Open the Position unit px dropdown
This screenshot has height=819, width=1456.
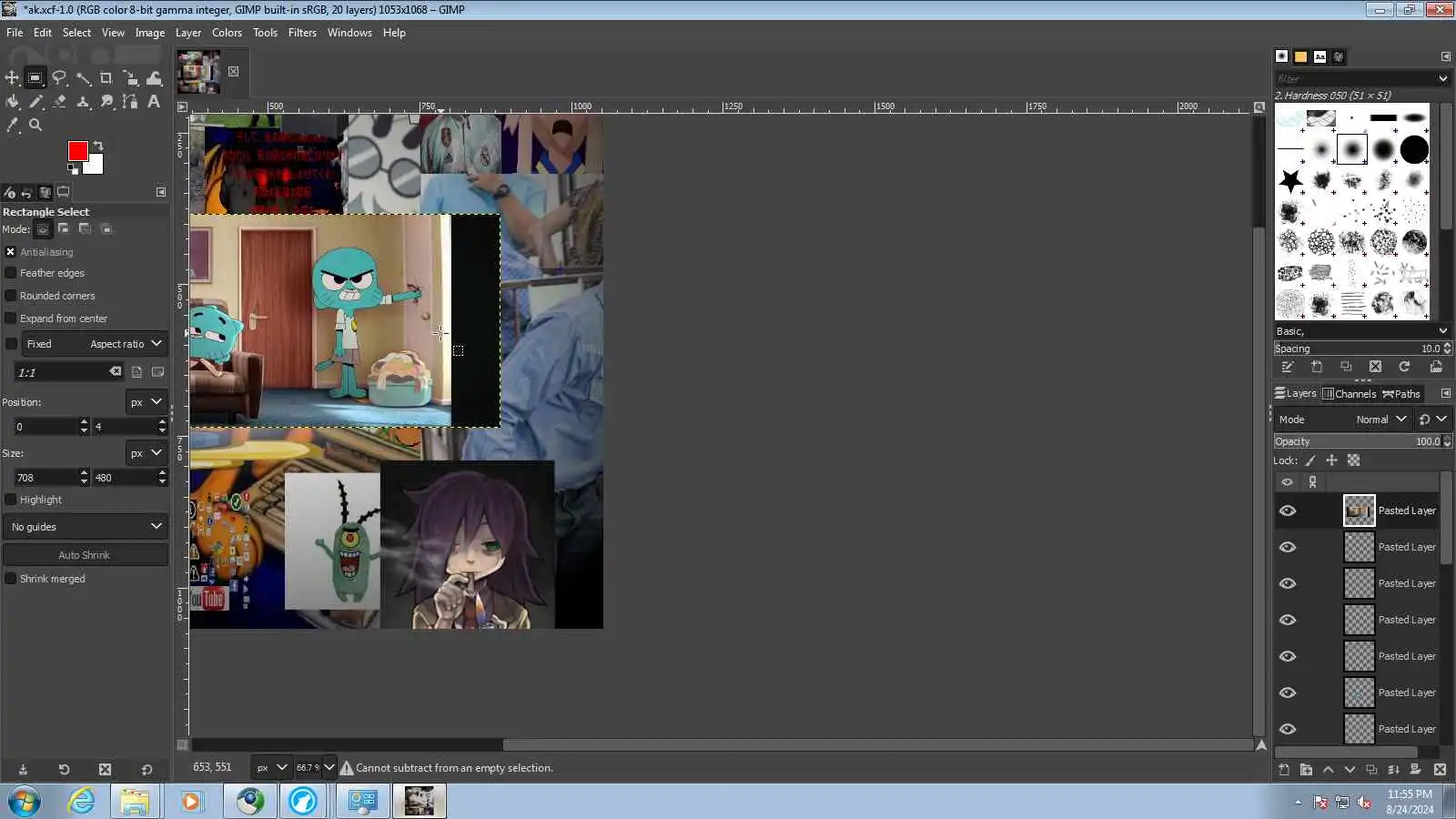pos(146,402)
